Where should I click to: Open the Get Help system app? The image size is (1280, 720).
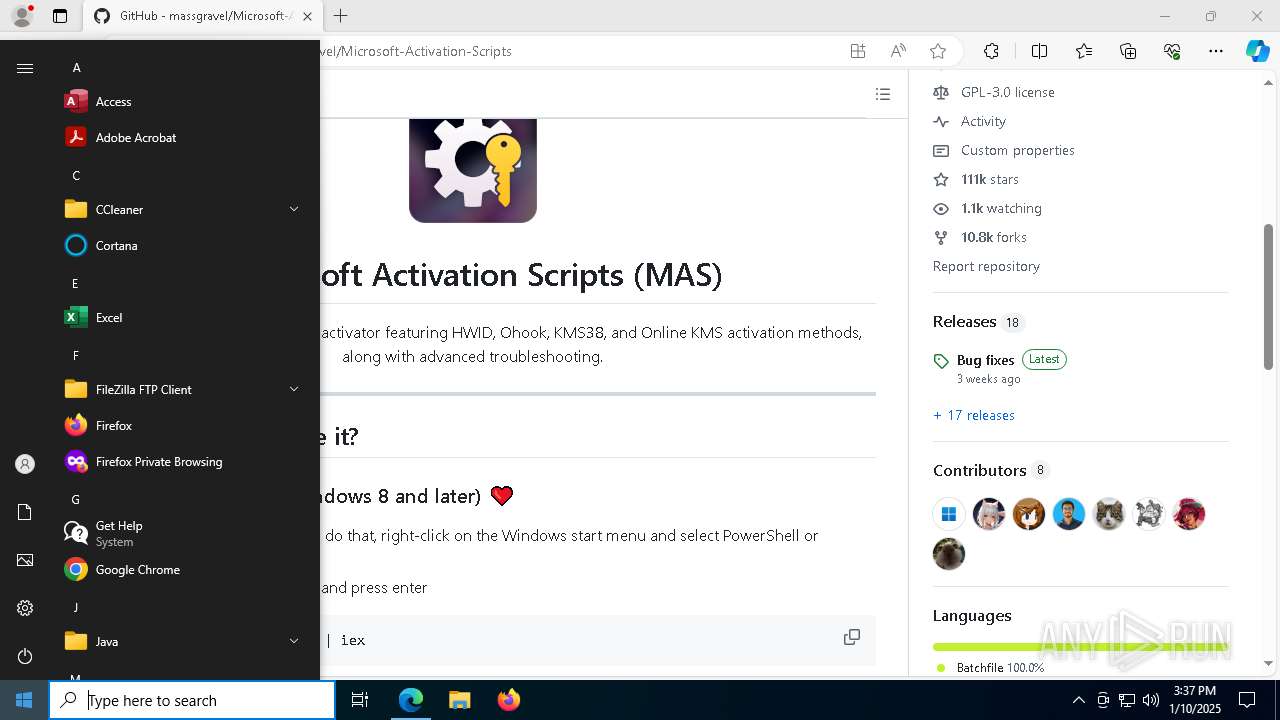tap(180, 533)
